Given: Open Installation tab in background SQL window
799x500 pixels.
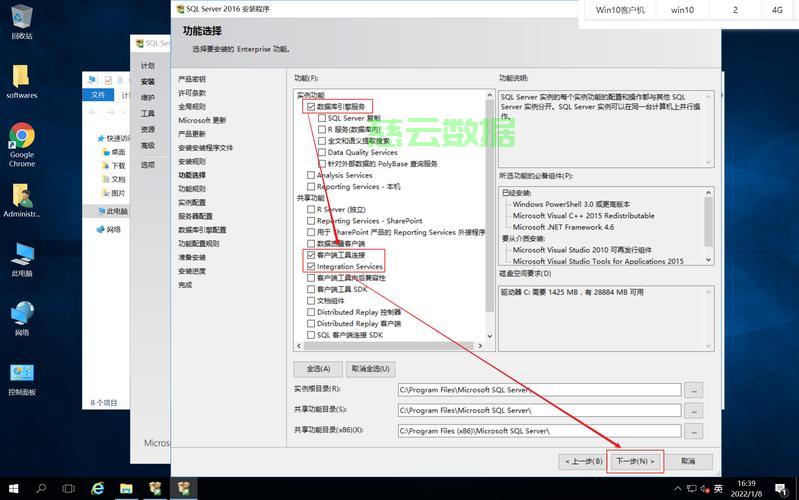Looking at the screenshot, I should [x=148, y=82].
